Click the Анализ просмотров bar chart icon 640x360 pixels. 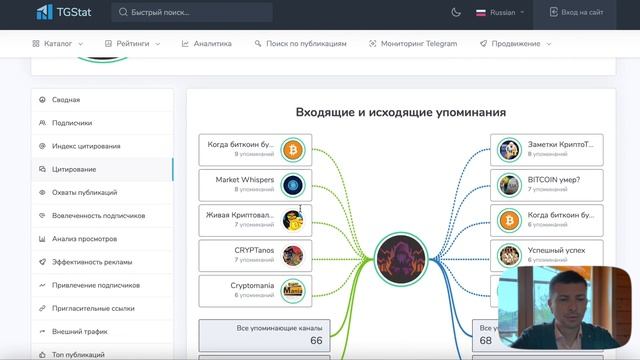click(42, 239)
